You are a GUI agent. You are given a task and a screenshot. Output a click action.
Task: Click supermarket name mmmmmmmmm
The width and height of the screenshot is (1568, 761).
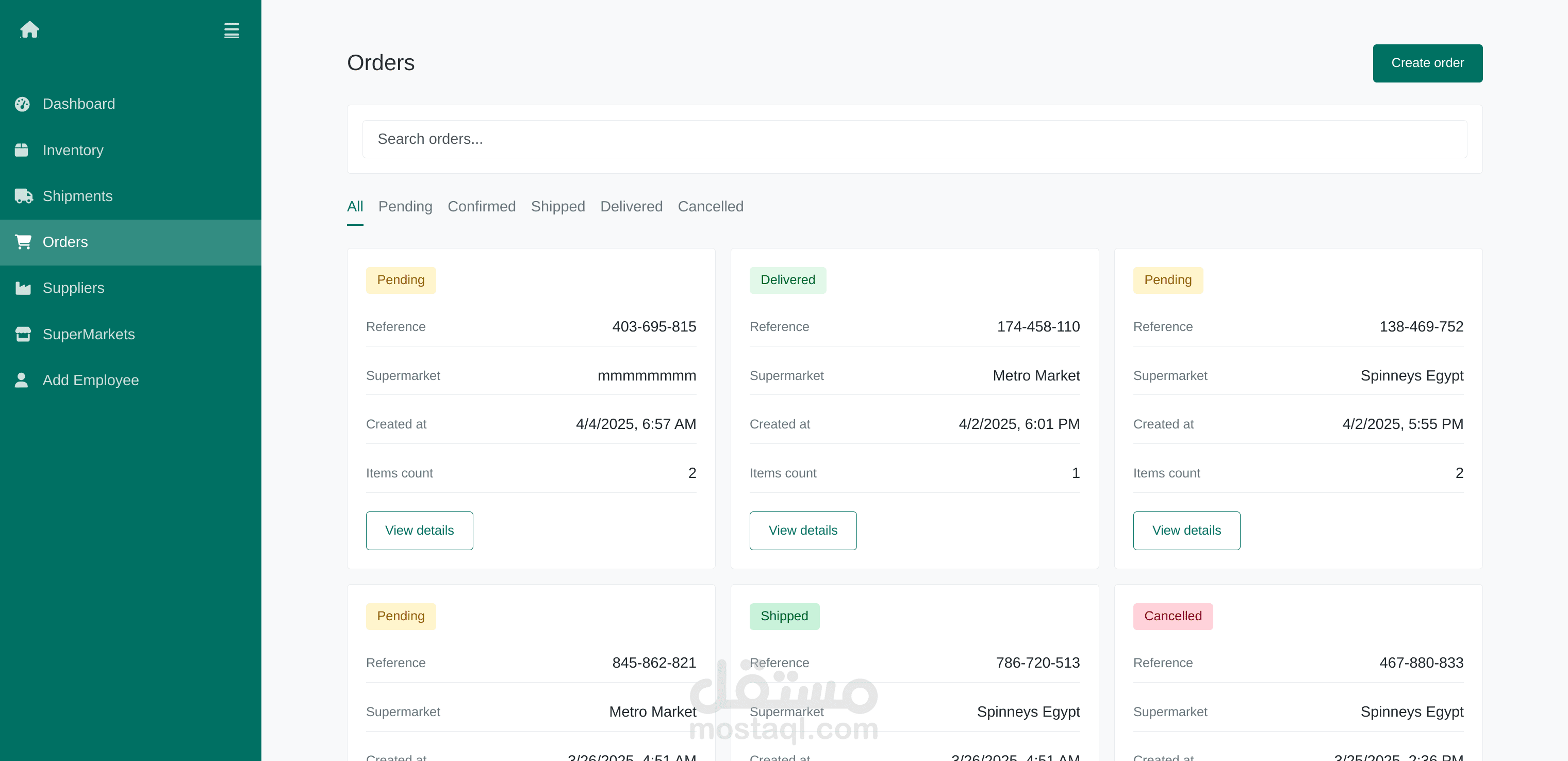coord(647,376)
